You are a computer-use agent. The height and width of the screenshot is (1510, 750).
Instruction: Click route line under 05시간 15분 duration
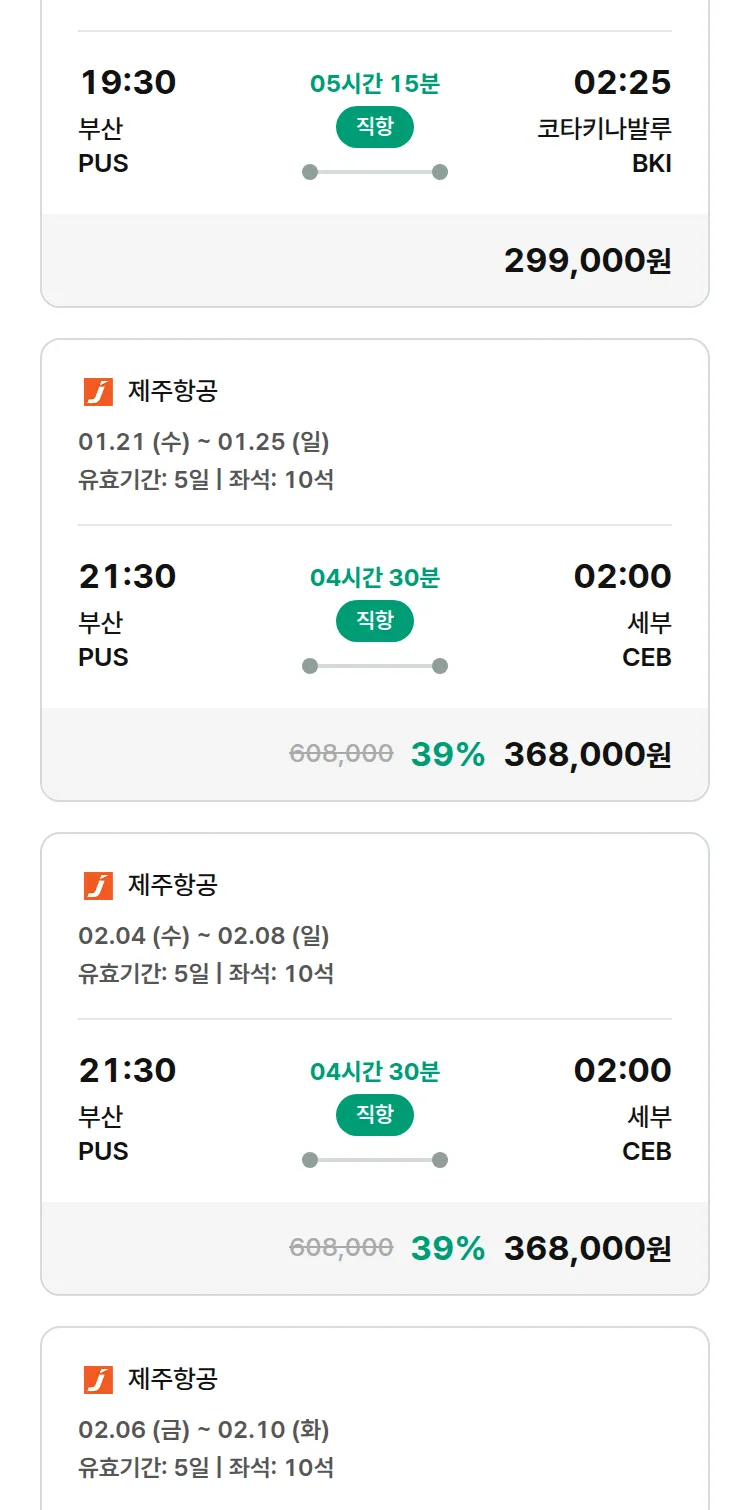374,172
